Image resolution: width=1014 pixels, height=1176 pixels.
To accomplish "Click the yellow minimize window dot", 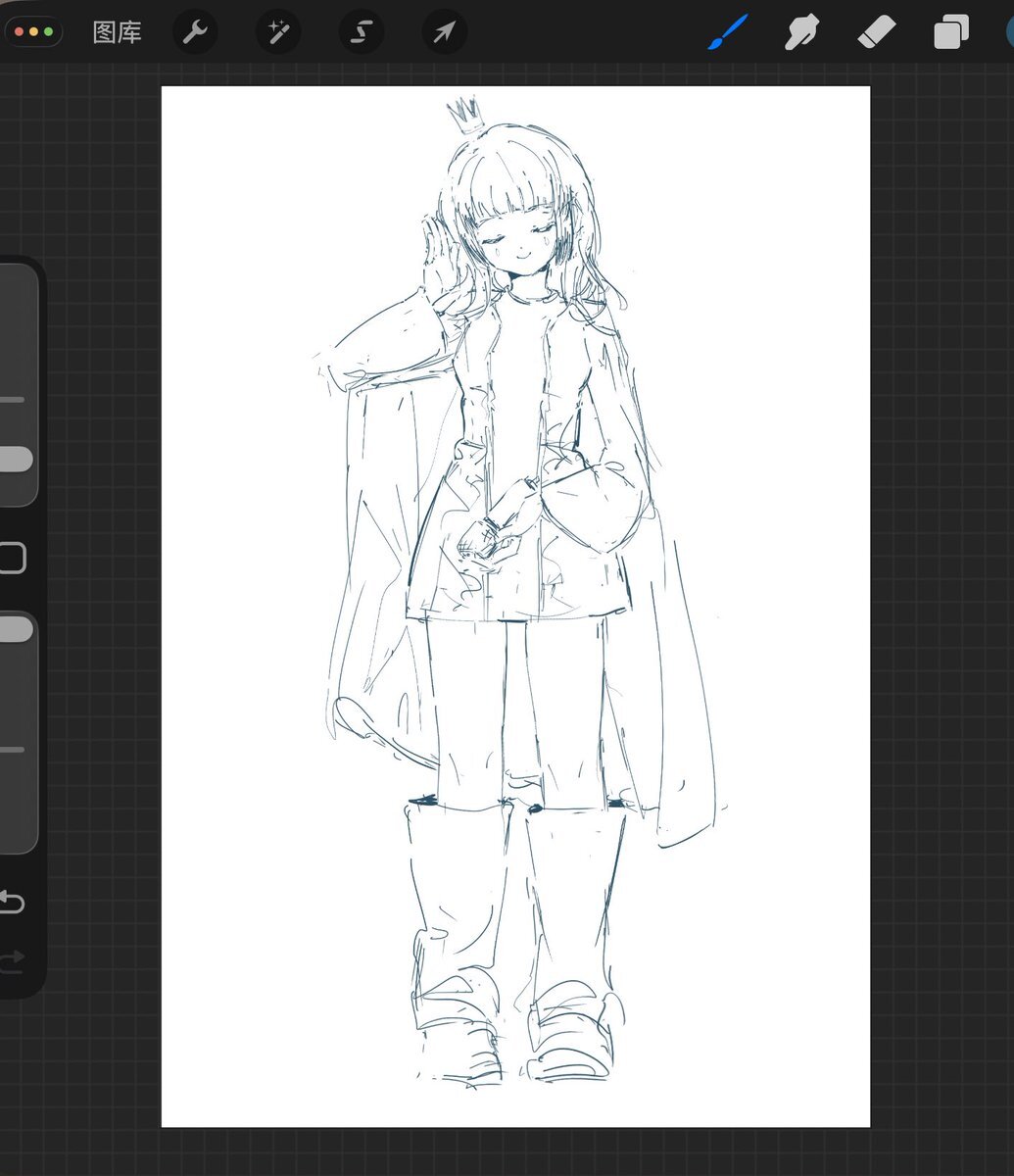I will click(x=33, y=32).
